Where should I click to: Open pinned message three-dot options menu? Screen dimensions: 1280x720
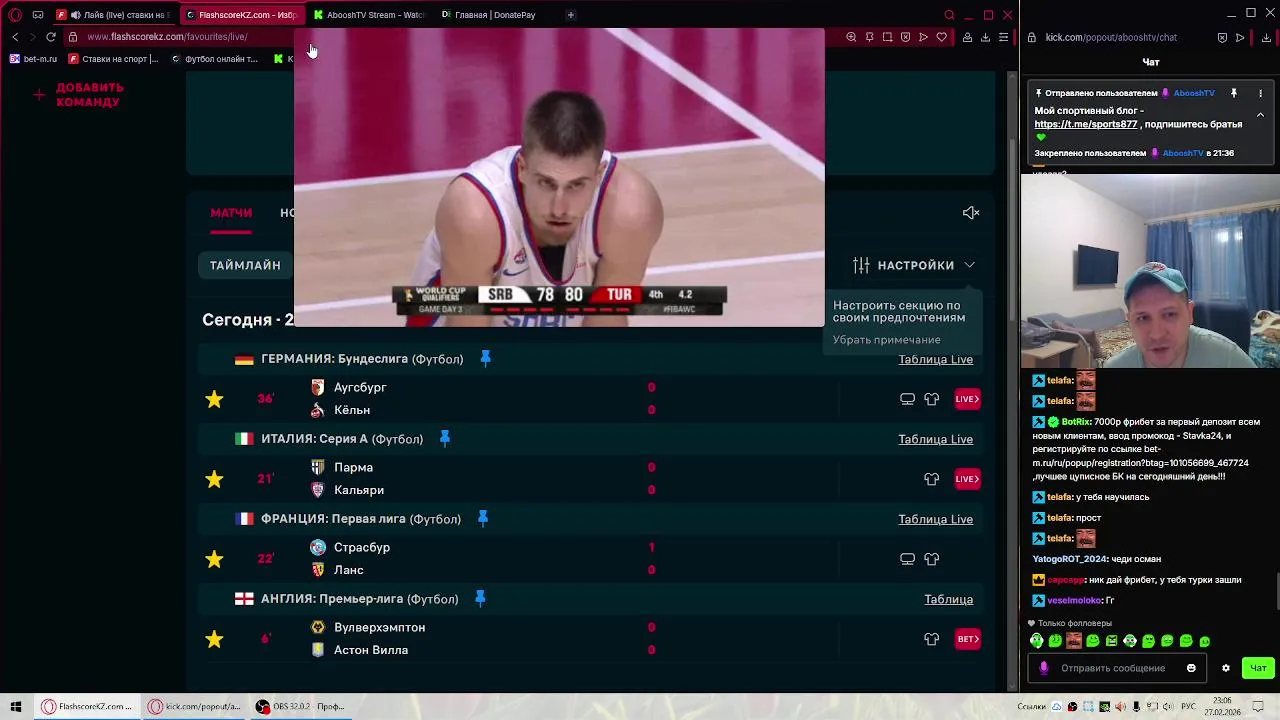1260,93
